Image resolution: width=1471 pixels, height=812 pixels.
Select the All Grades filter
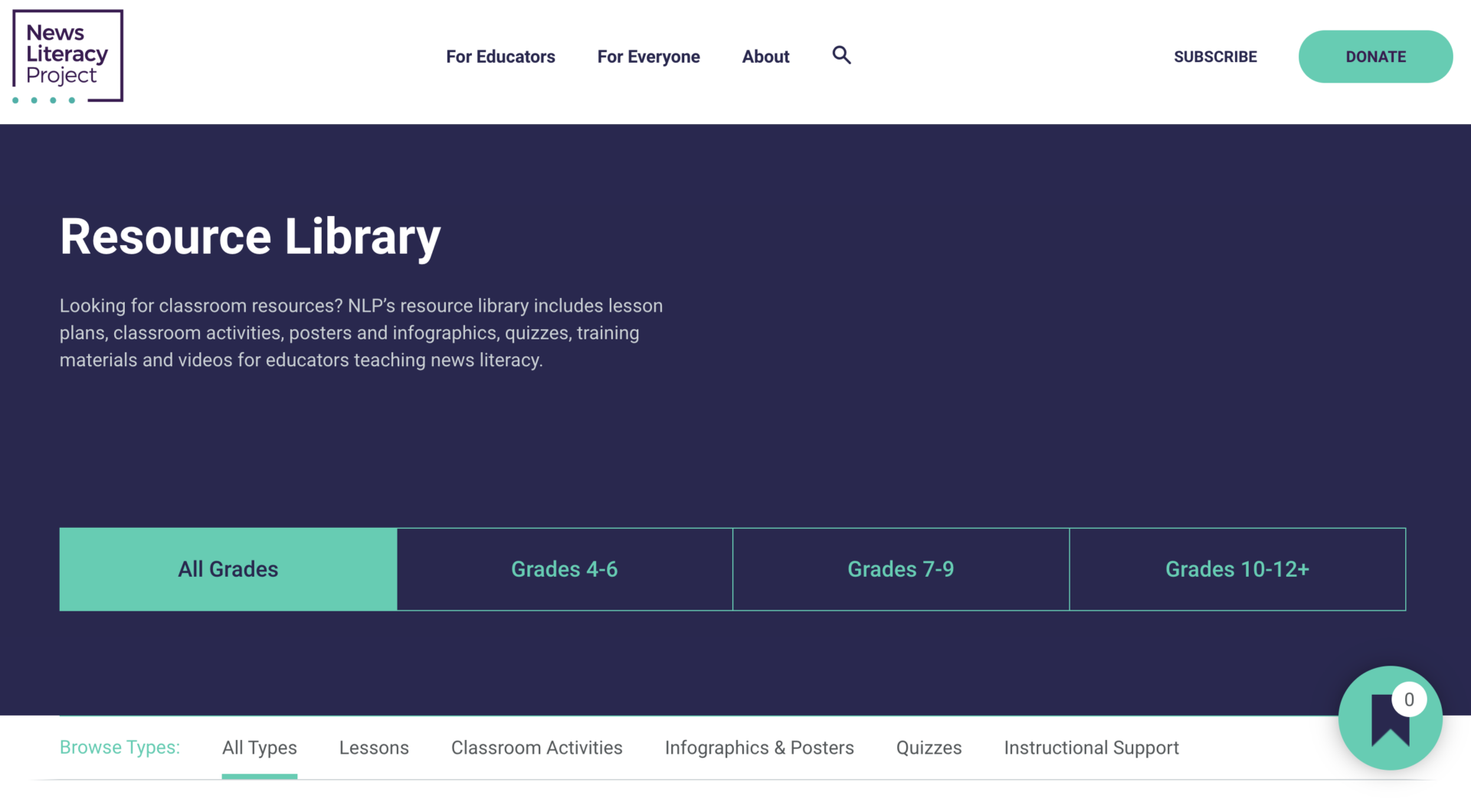coord(228,569)
